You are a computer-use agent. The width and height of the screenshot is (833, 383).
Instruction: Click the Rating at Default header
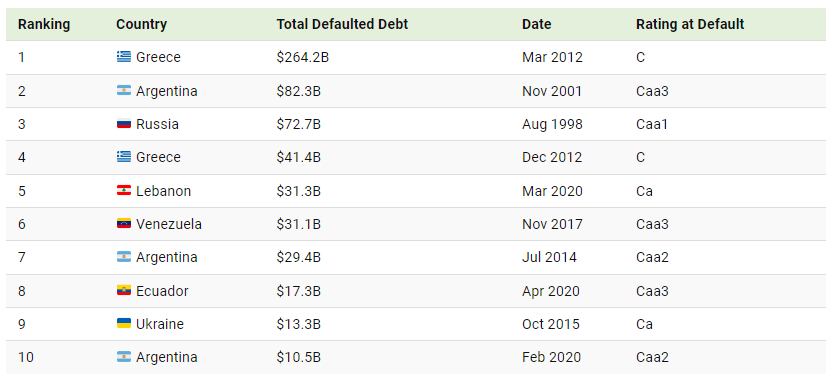point(690,24)
